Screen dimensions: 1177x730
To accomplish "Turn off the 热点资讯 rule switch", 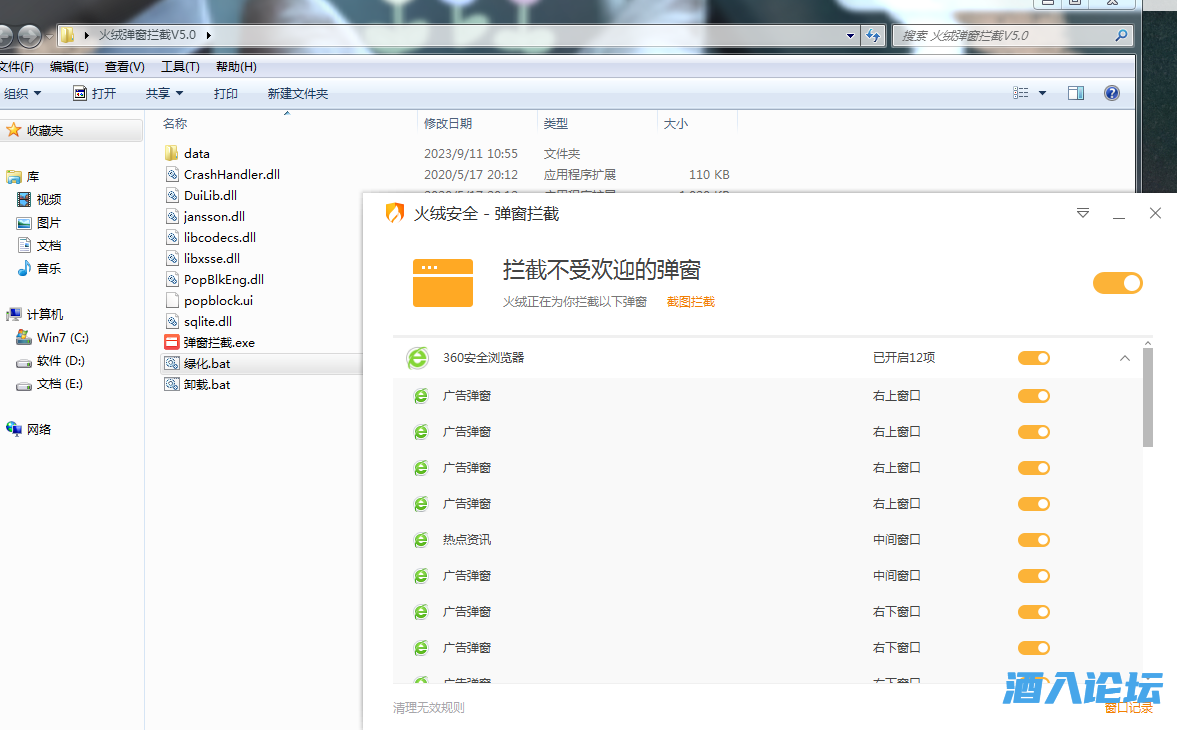I will [x=1034, y=540].
